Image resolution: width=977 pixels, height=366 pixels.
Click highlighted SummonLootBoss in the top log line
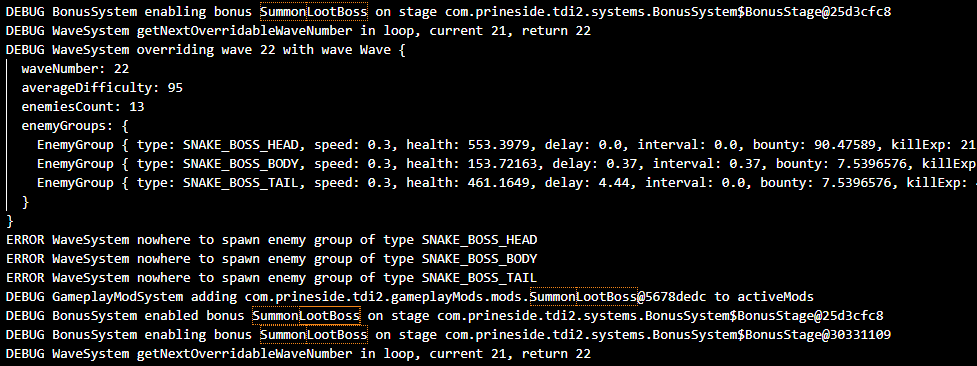click(x=314, y=11)
